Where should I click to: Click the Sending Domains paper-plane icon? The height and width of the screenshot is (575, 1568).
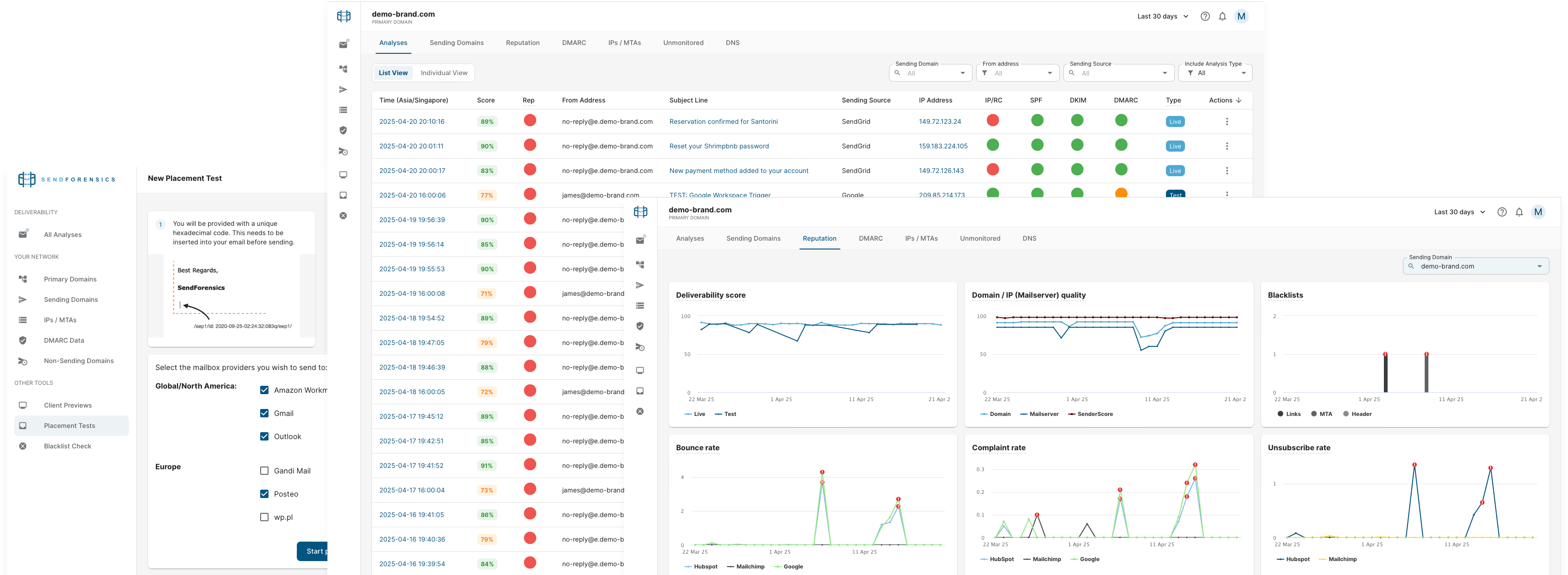[x=23, y=300]
